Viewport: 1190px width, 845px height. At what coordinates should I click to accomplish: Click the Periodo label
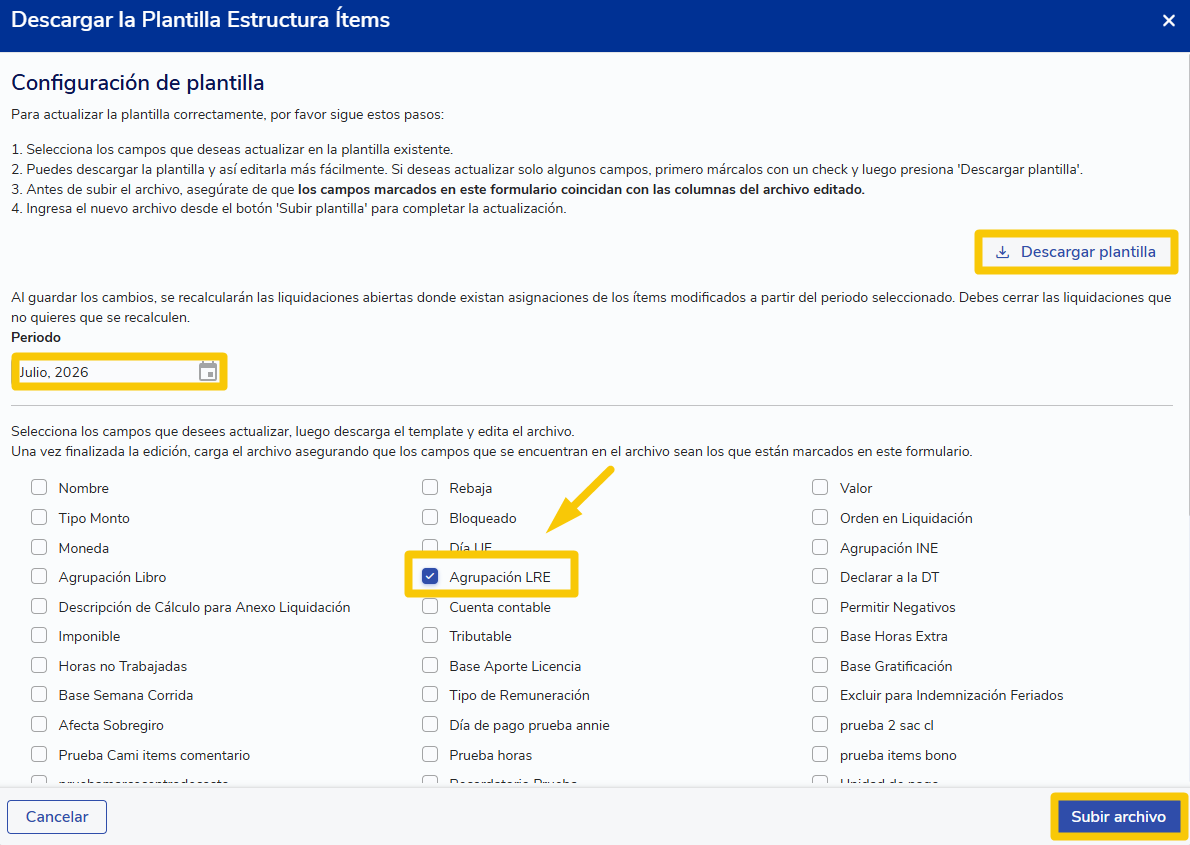click(x=36, y=337)
